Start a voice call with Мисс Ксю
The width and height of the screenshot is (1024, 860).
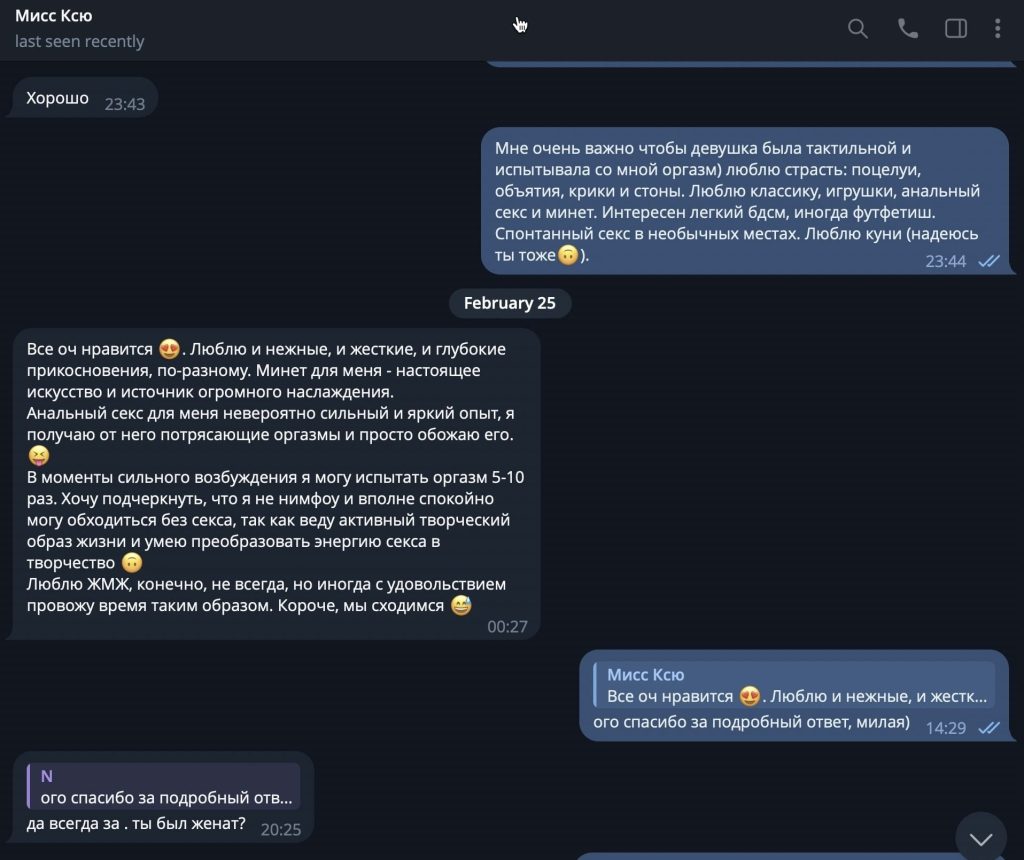click(907, 28)
